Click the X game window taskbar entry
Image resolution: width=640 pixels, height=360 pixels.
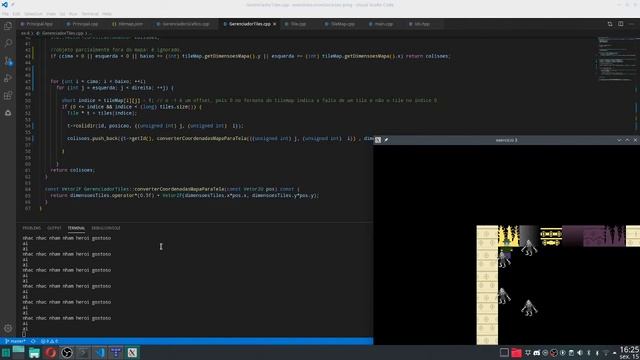click(x=132, y=353)
